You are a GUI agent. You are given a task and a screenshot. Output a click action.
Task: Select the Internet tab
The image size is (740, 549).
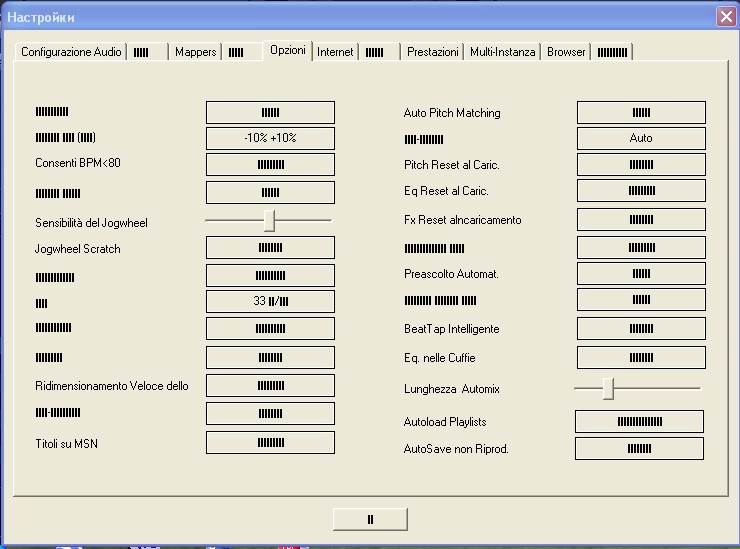point(335,51)
